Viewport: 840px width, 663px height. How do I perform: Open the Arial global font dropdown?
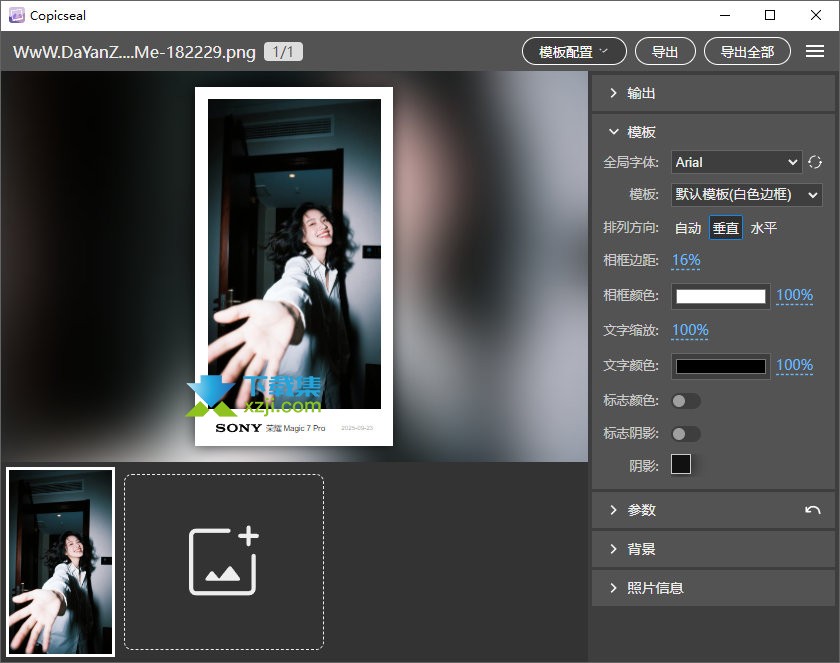pos(736,162)
